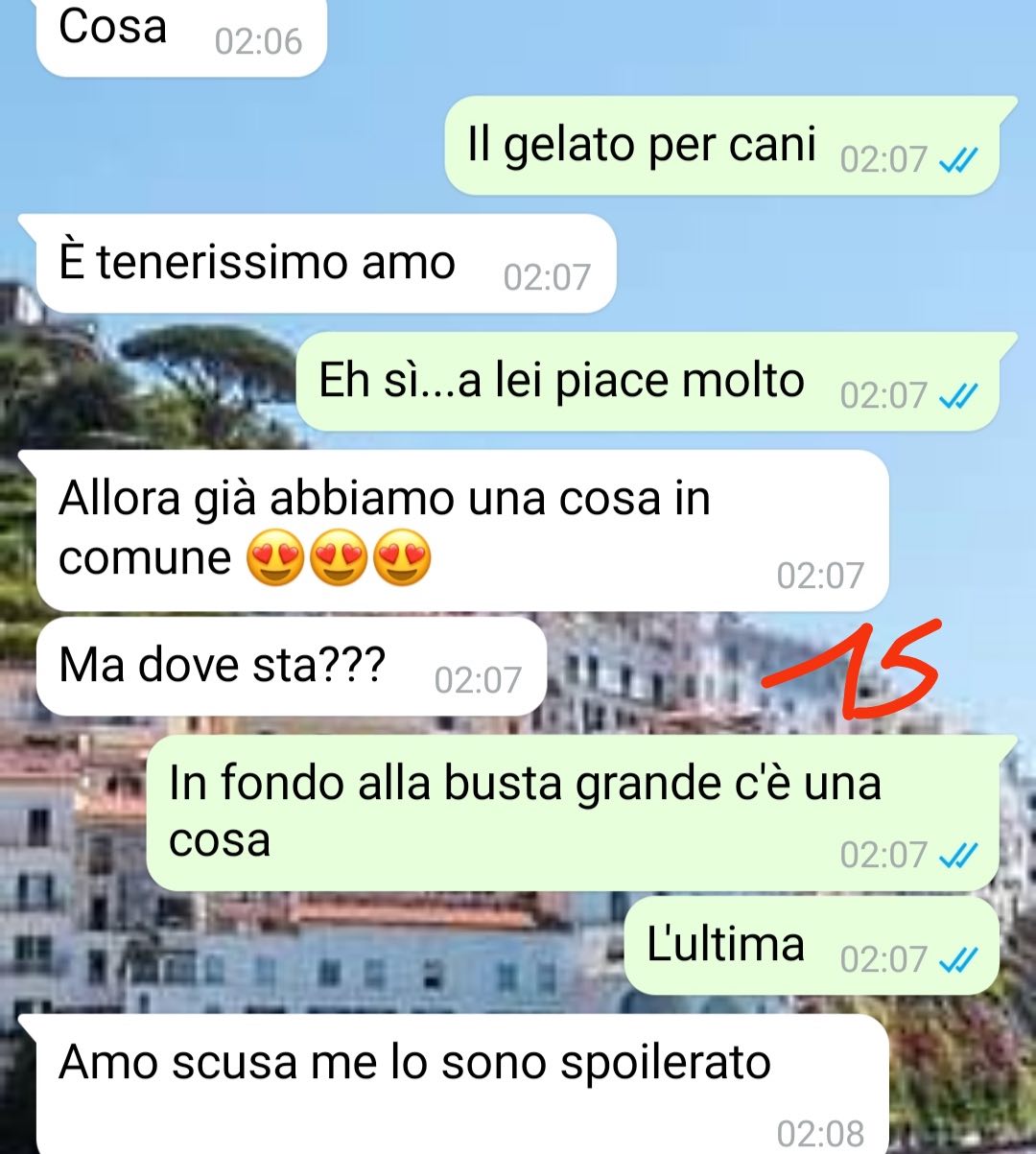Tap the red handwritten 15 annotation
Viewport: 1036px width, 1154px height.
[852, 670]
